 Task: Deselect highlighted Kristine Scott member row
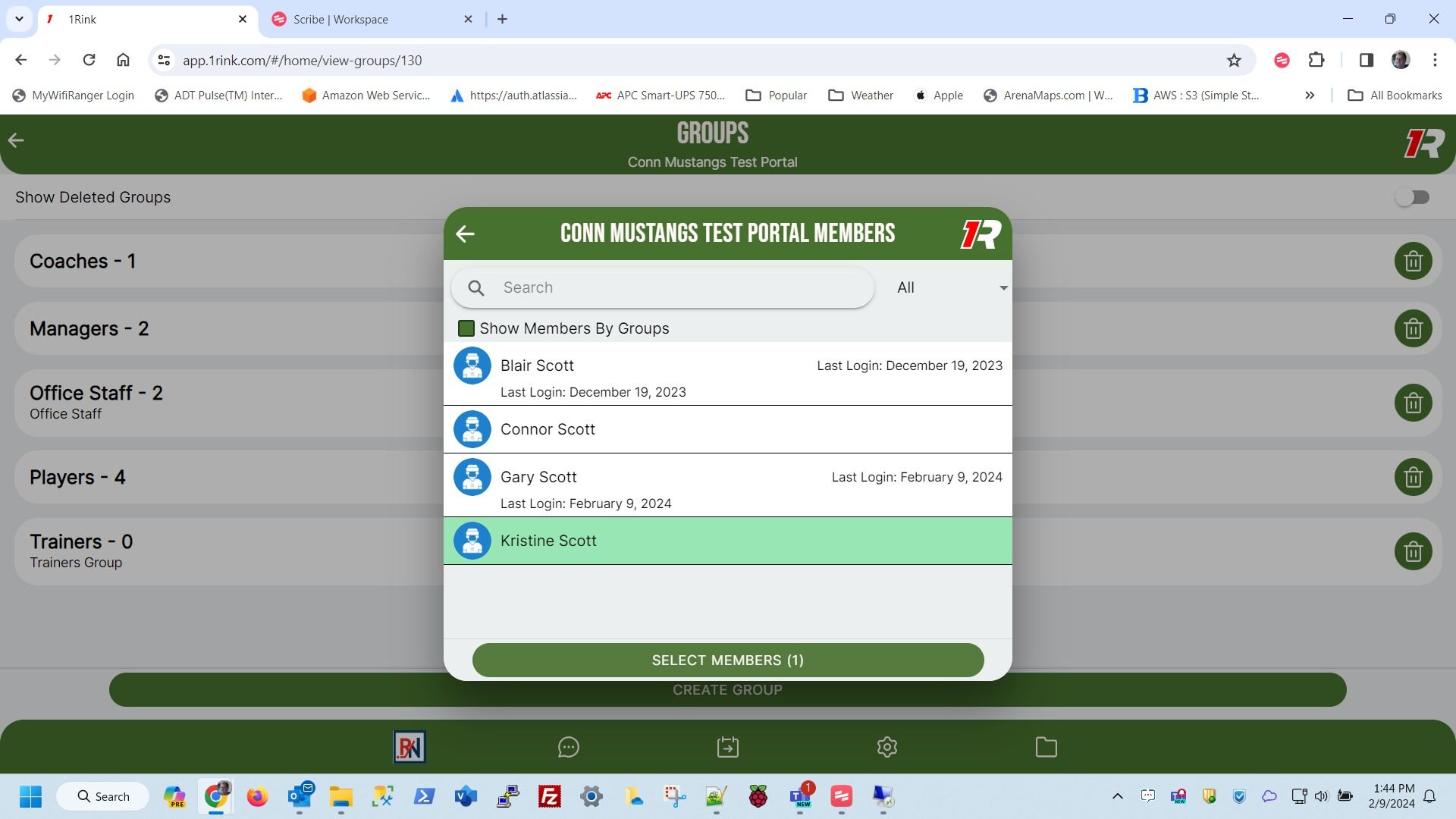[727, 541]
